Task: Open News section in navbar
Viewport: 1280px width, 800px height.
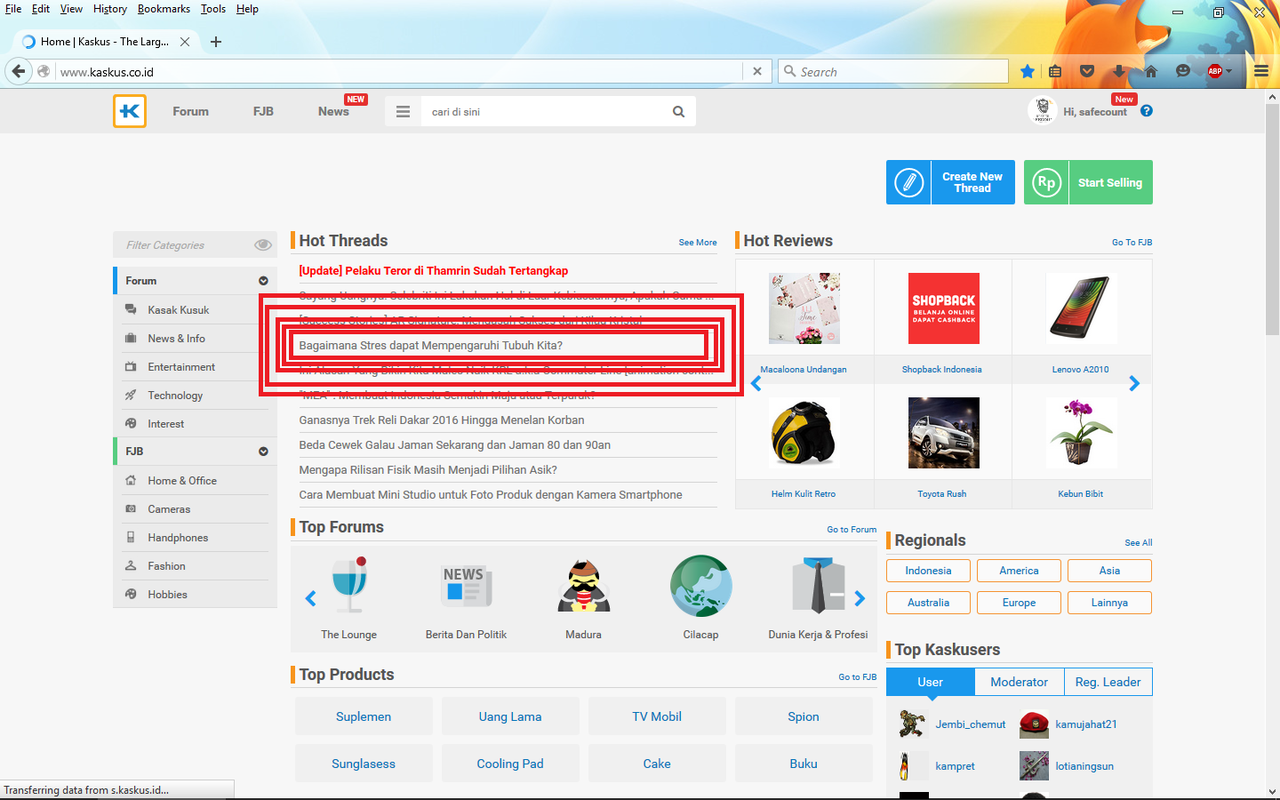Action: coord(333,112)
